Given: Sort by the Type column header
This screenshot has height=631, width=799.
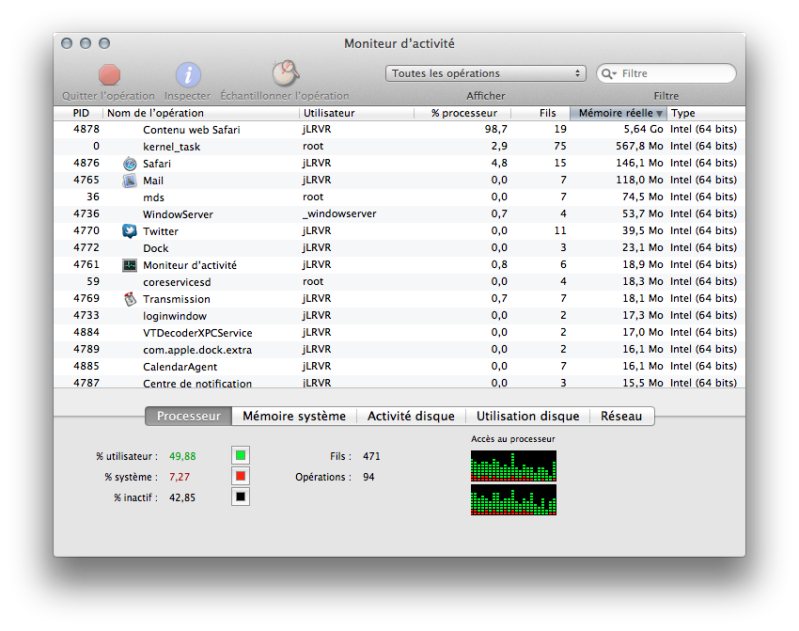Looking at the screenshot, I should 706,113.
